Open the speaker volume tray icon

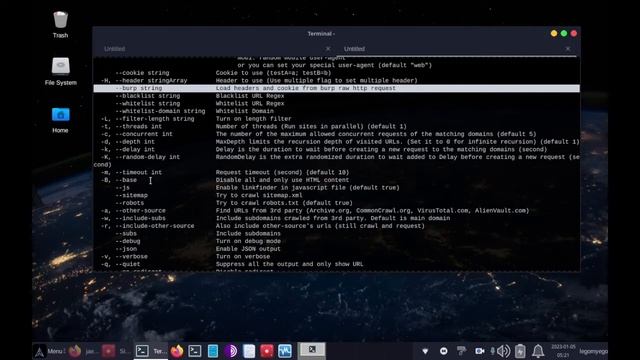(504, 351)
